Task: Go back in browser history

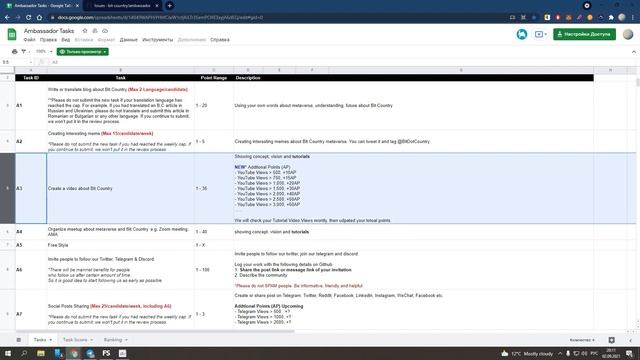Action: [x=7, y=18]
